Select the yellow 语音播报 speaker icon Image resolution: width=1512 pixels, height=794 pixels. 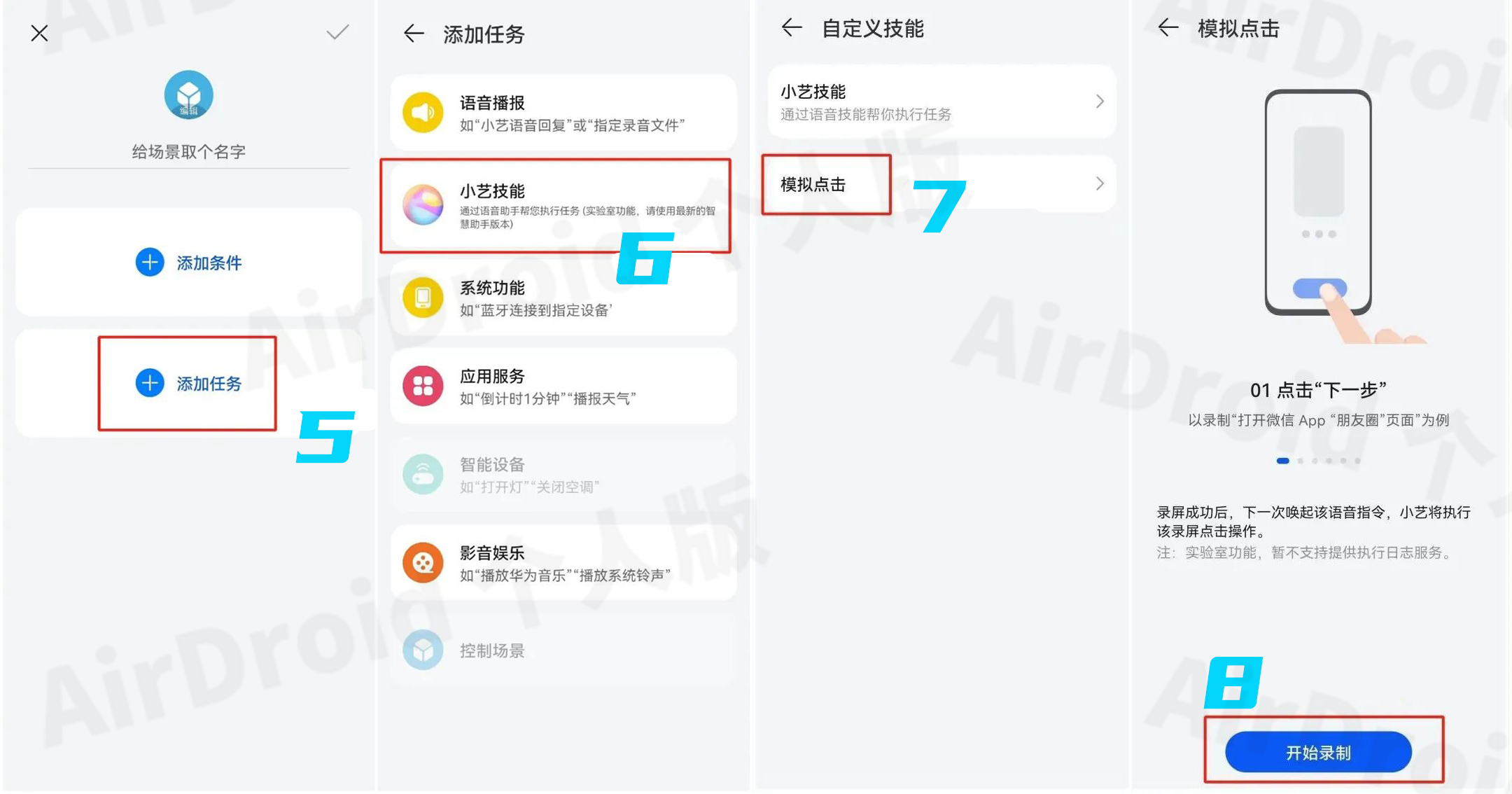point(423,112)
